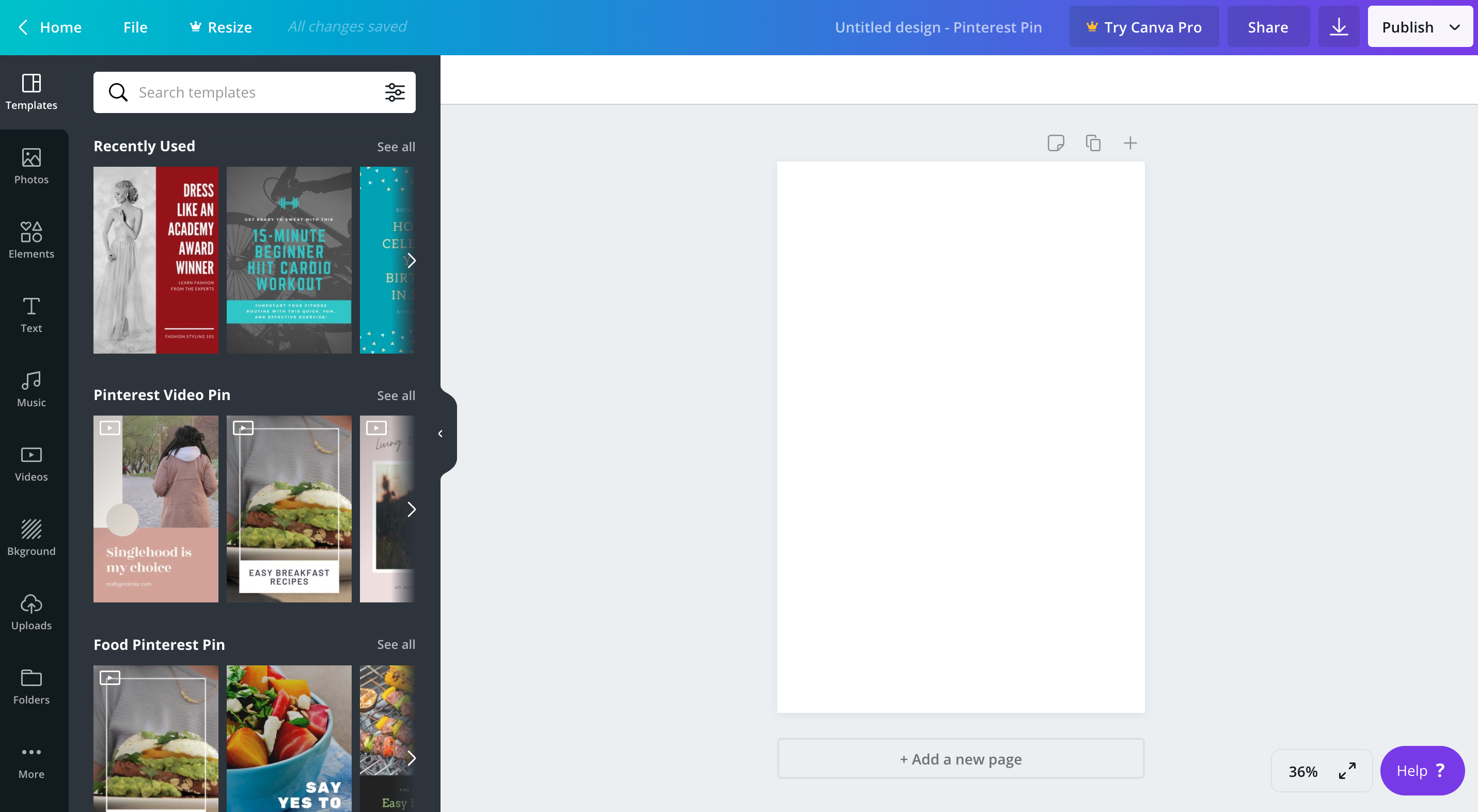The height and width of the screenshot is (812, 1478).
Task: See all Food Pinterest Pin templates
Action: point(396,645)
